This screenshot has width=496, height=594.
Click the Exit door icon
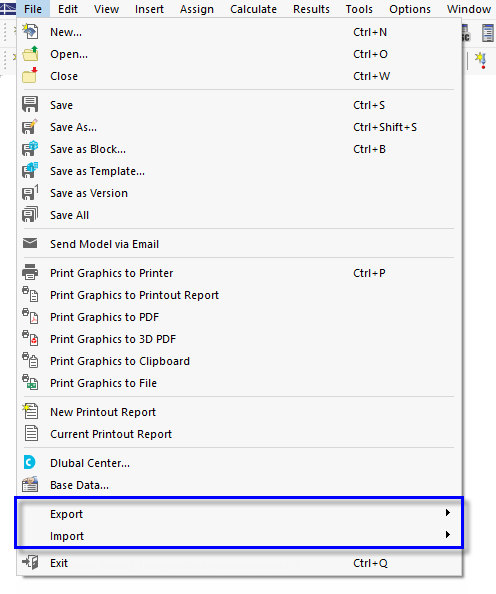pos(30,563)
